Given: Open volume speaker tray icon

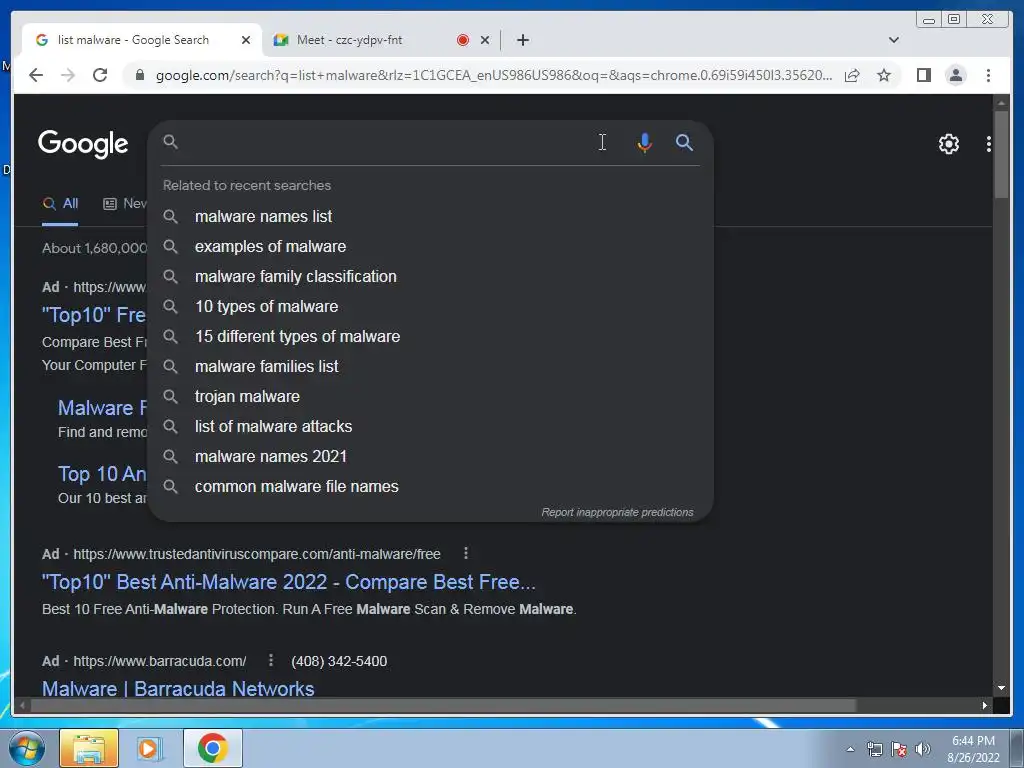Looking at the screenshot, I should click(922, 749).
